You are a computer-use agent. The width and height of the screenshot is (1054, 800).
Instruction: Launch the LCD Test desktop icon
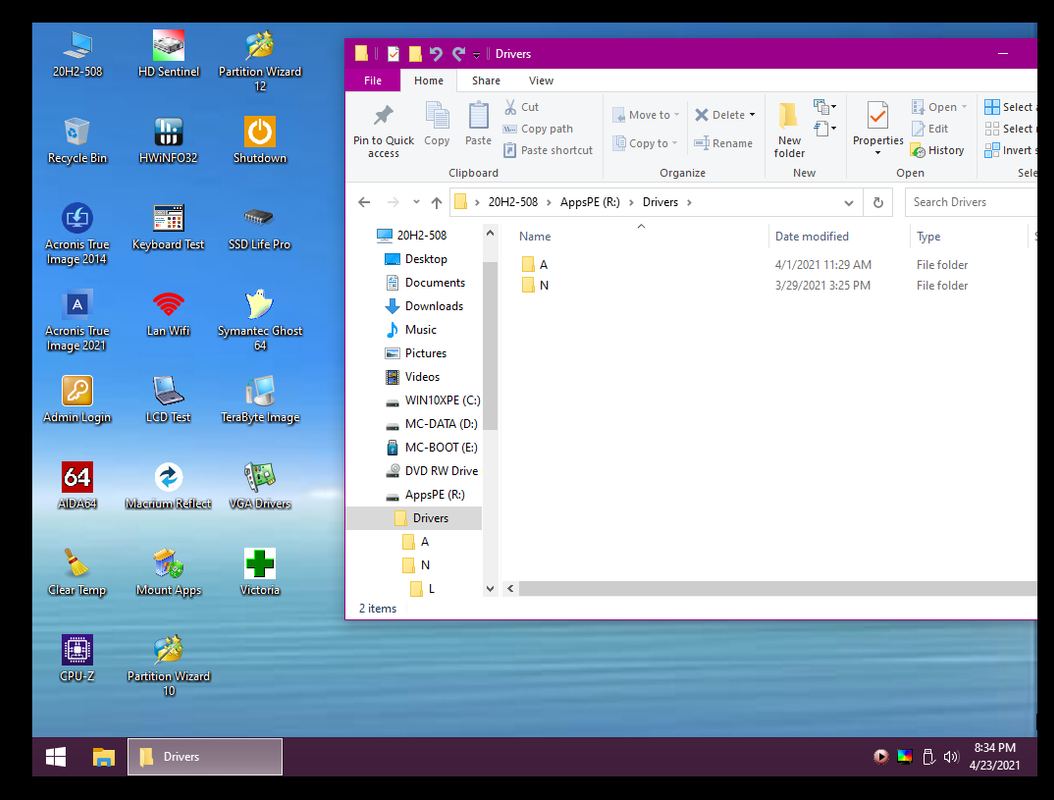[168, 399]
